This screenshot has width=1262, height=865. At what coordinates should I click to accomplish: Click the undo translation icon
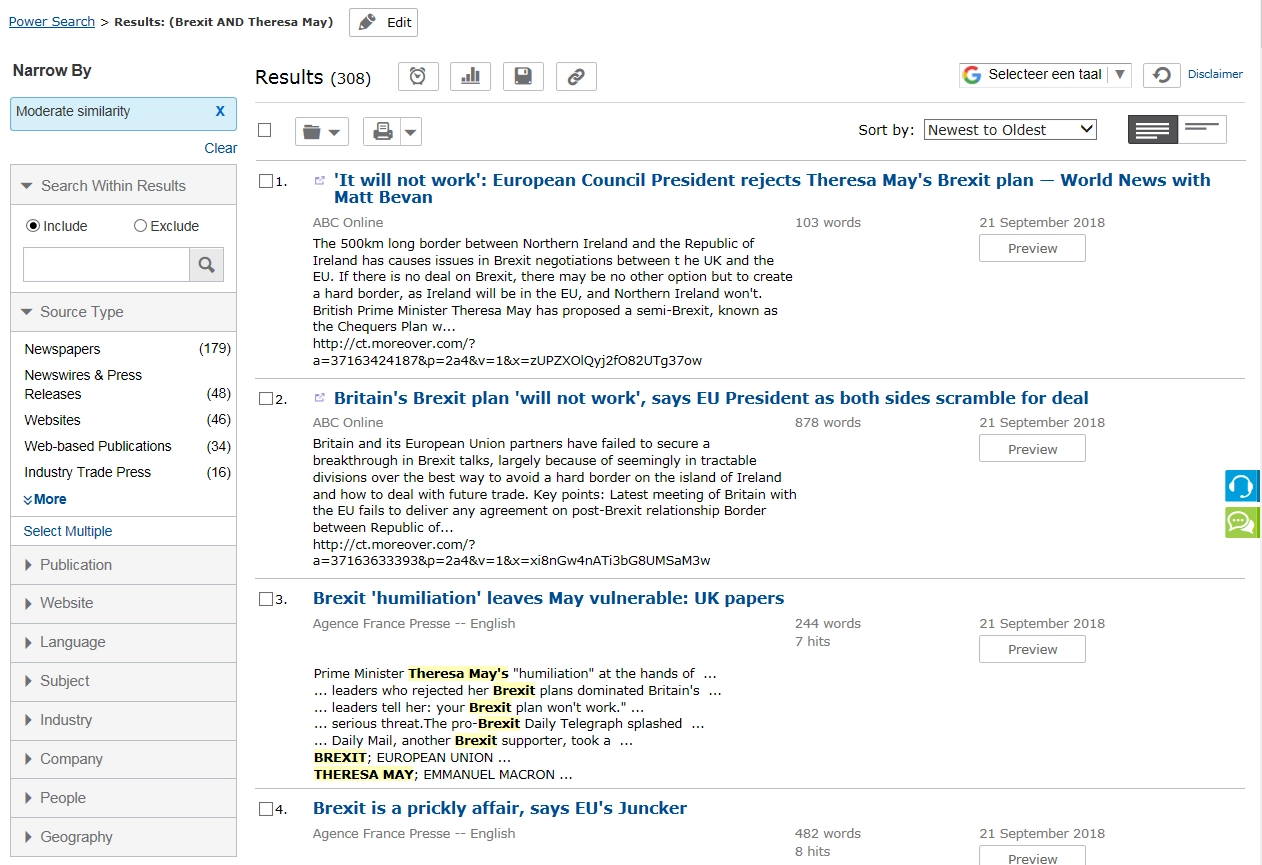point(1161,75)
